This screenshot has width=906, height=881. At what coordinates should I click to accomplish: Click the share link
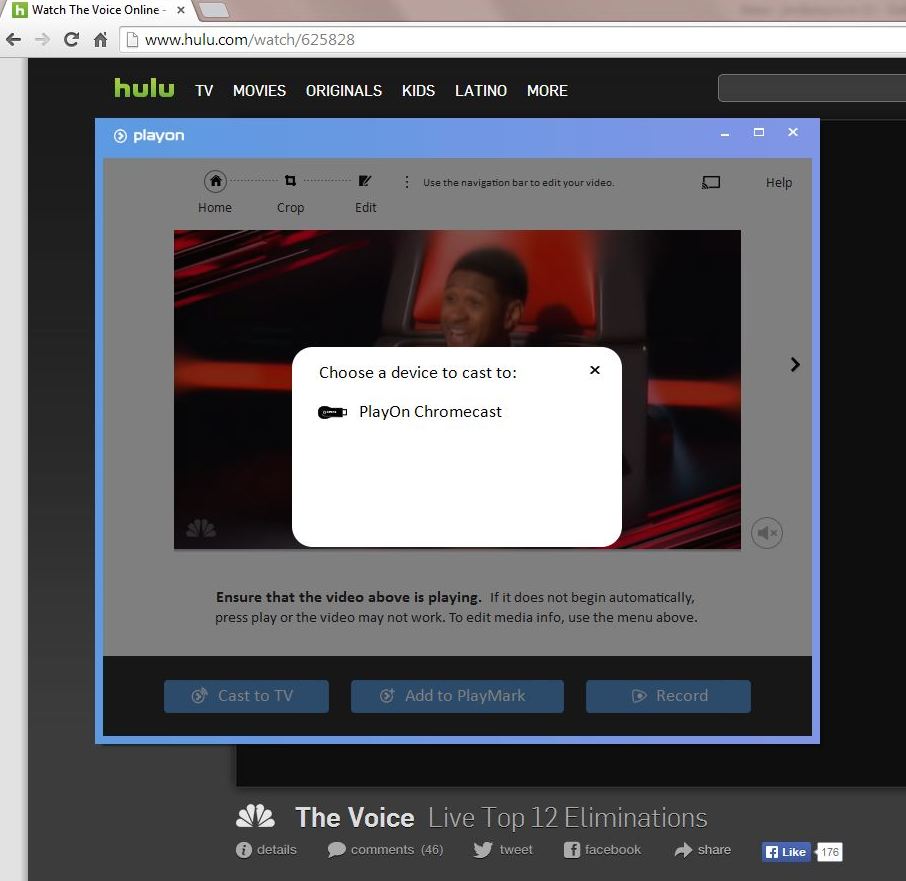702,850
